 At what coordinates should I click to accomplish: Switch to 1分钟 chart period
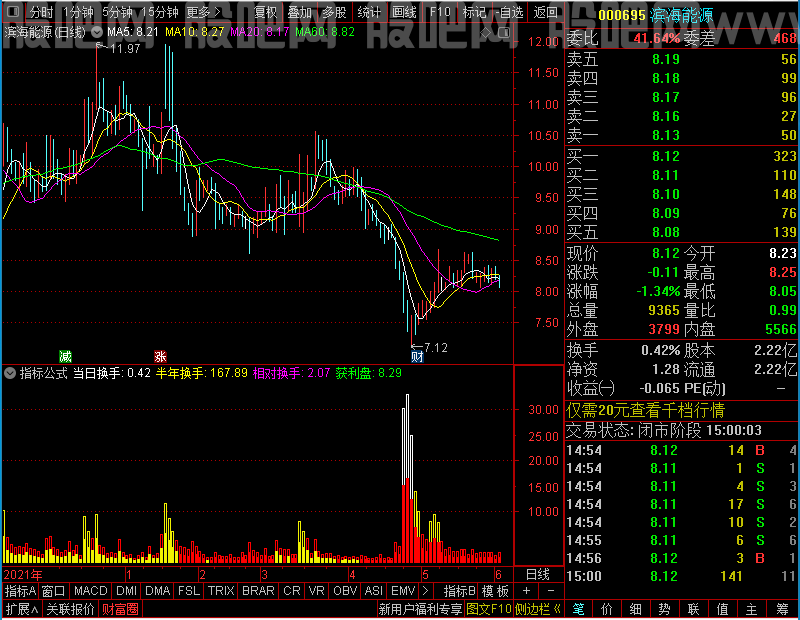click(x=78, y=12)
